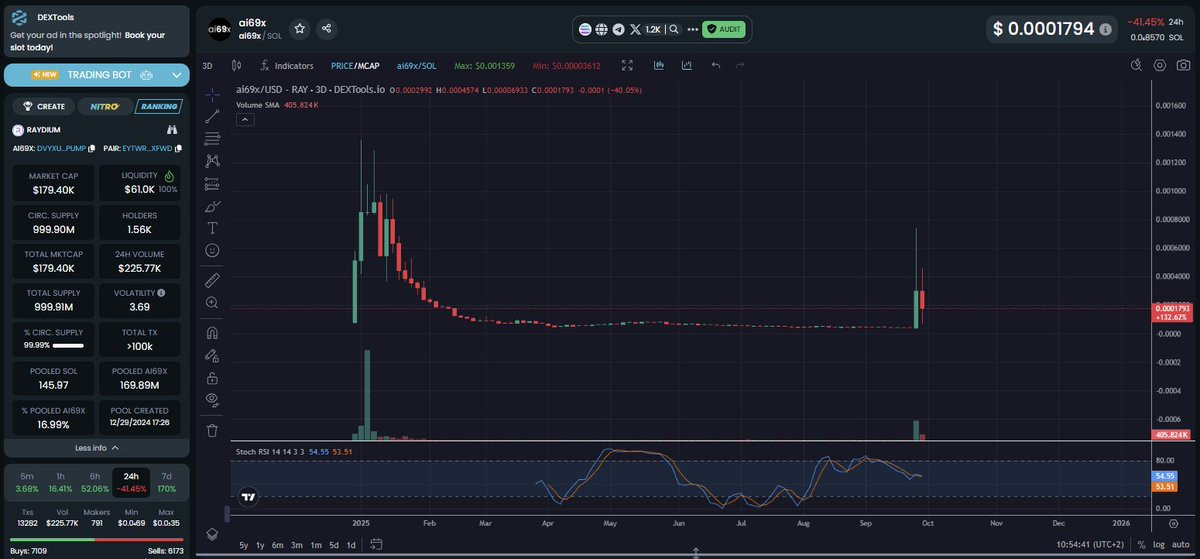1200x559 pixels.
Task: Select the trend line drawing tool
Action: [212, 116]
